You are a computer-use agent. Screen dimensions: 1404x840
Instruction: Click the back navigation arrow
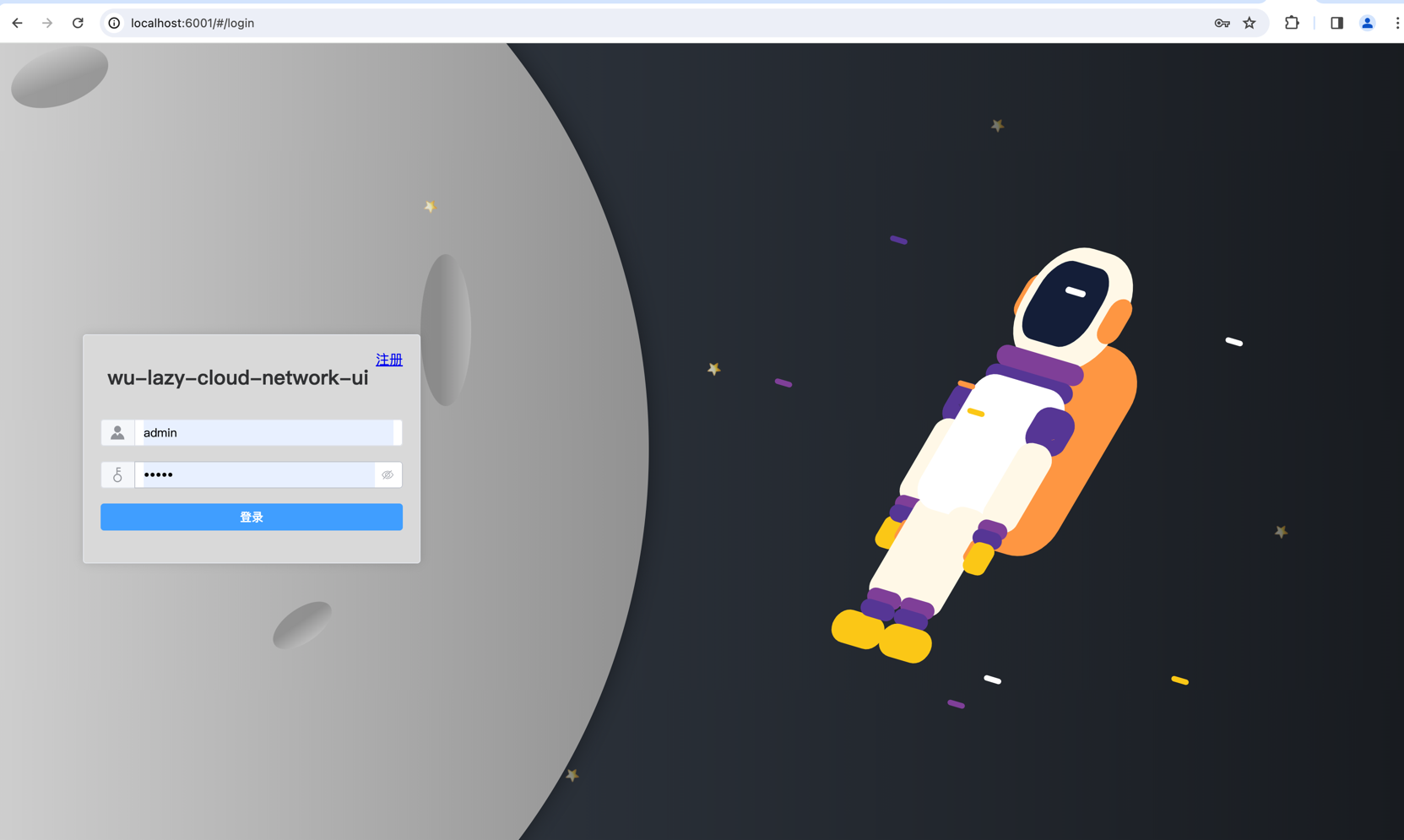(x=17, y=23)
